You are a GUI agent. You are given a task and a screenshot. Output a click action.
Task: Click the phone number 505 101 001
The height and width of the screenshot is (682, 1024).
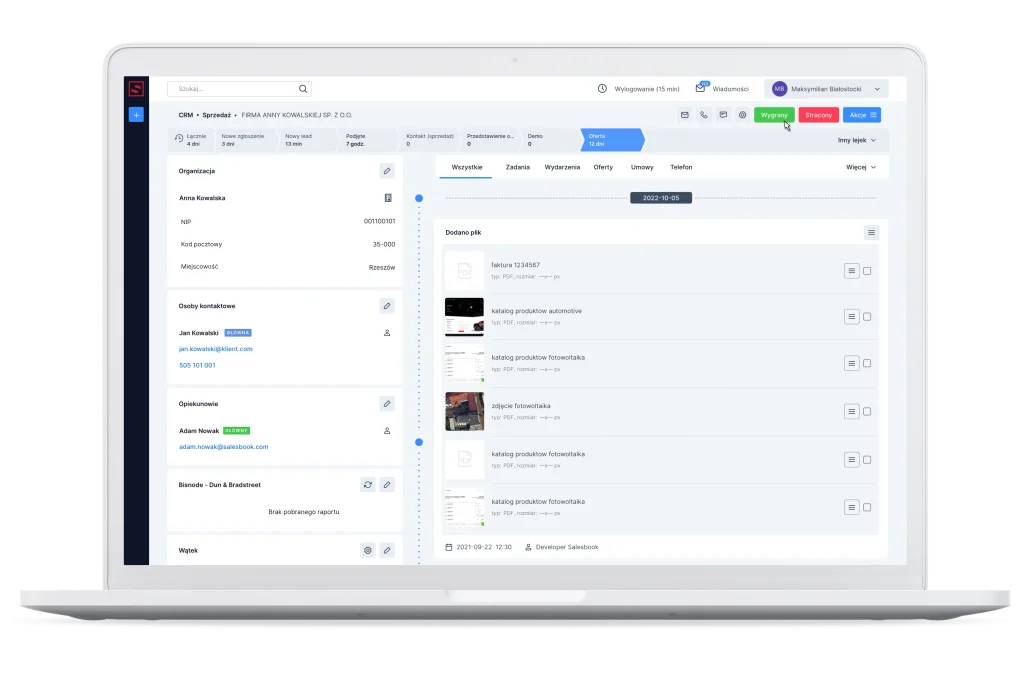[x=197, y=365]
